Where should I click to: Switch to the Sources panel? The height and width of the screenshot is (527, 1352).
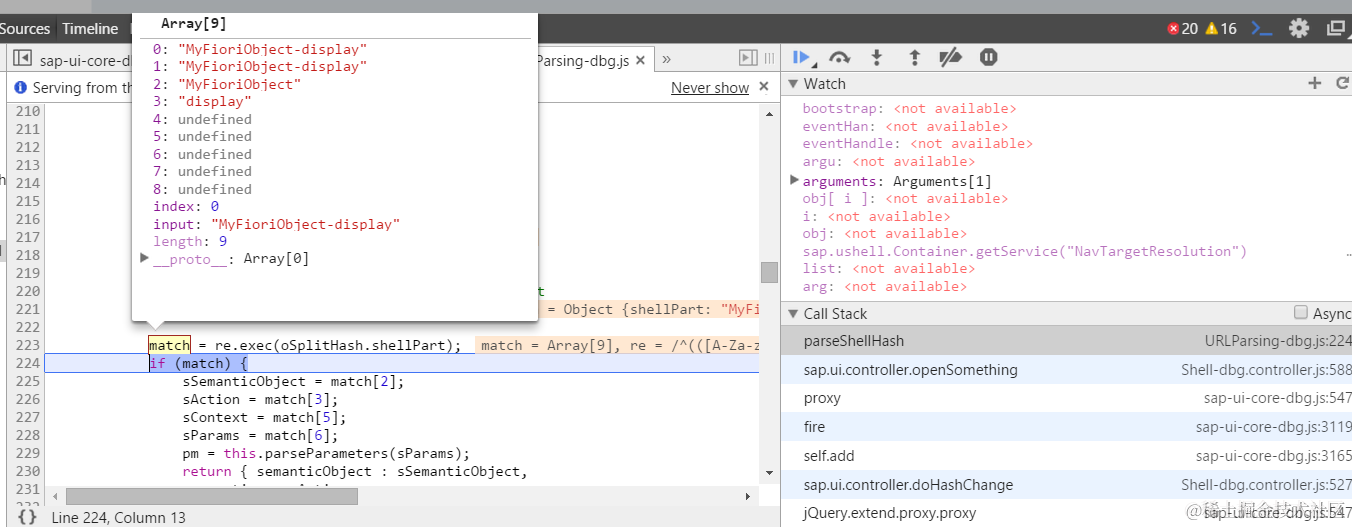coord(25,28)
